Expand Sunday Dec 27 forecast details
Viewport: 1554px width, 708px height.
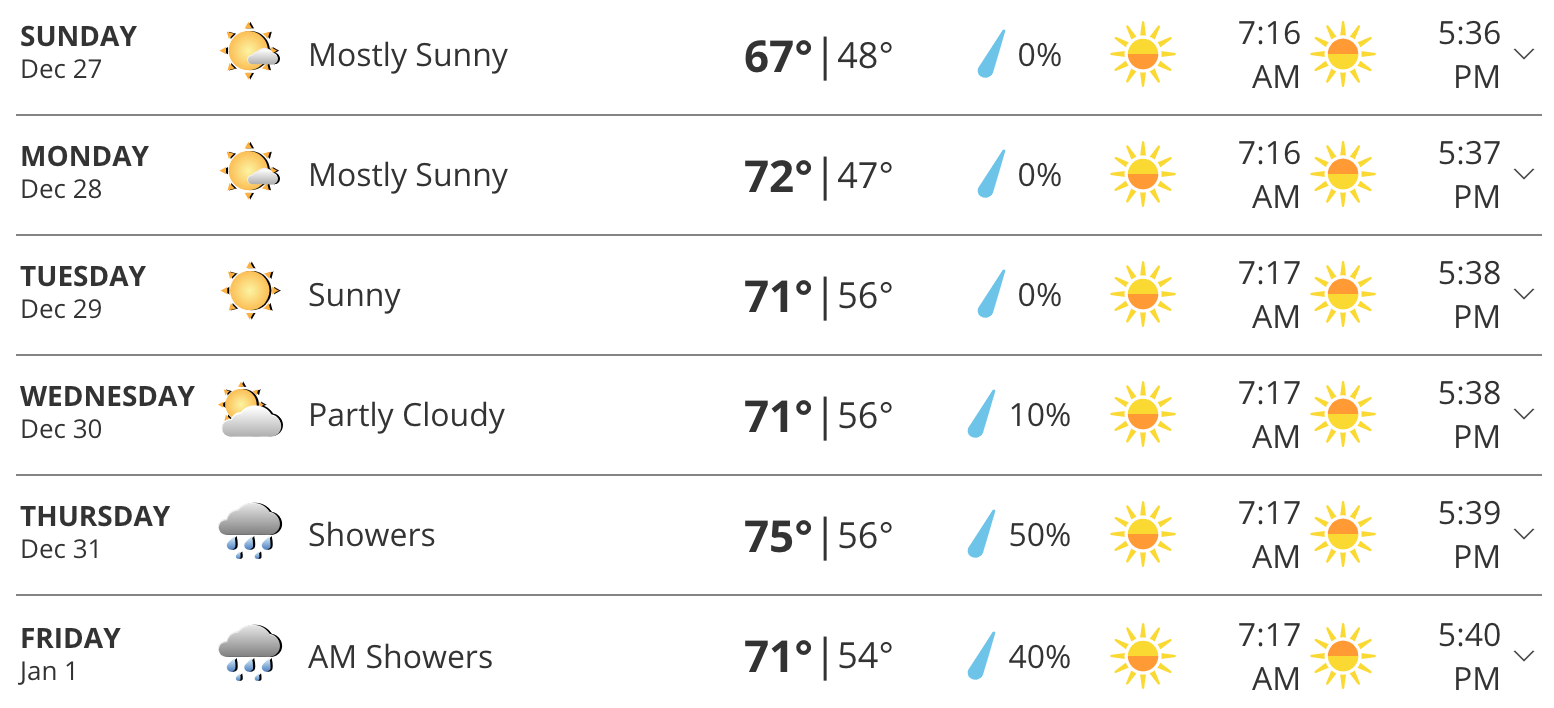(1524, 54)
